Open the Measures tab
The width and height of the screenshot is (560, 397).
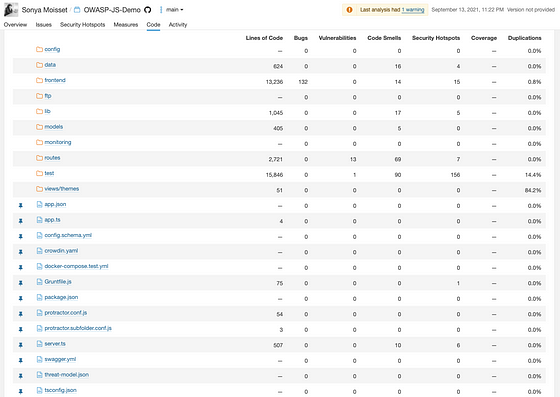tap(126, 25)
